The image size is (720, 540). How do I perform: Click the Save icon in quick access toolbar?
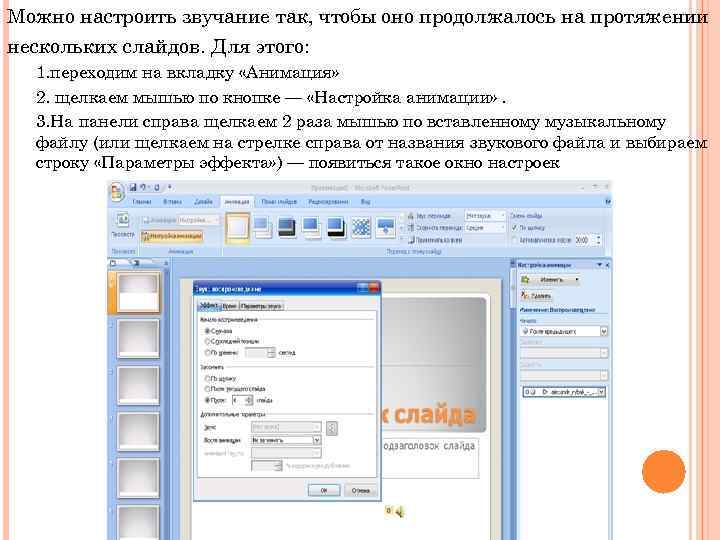pos(133,187)
